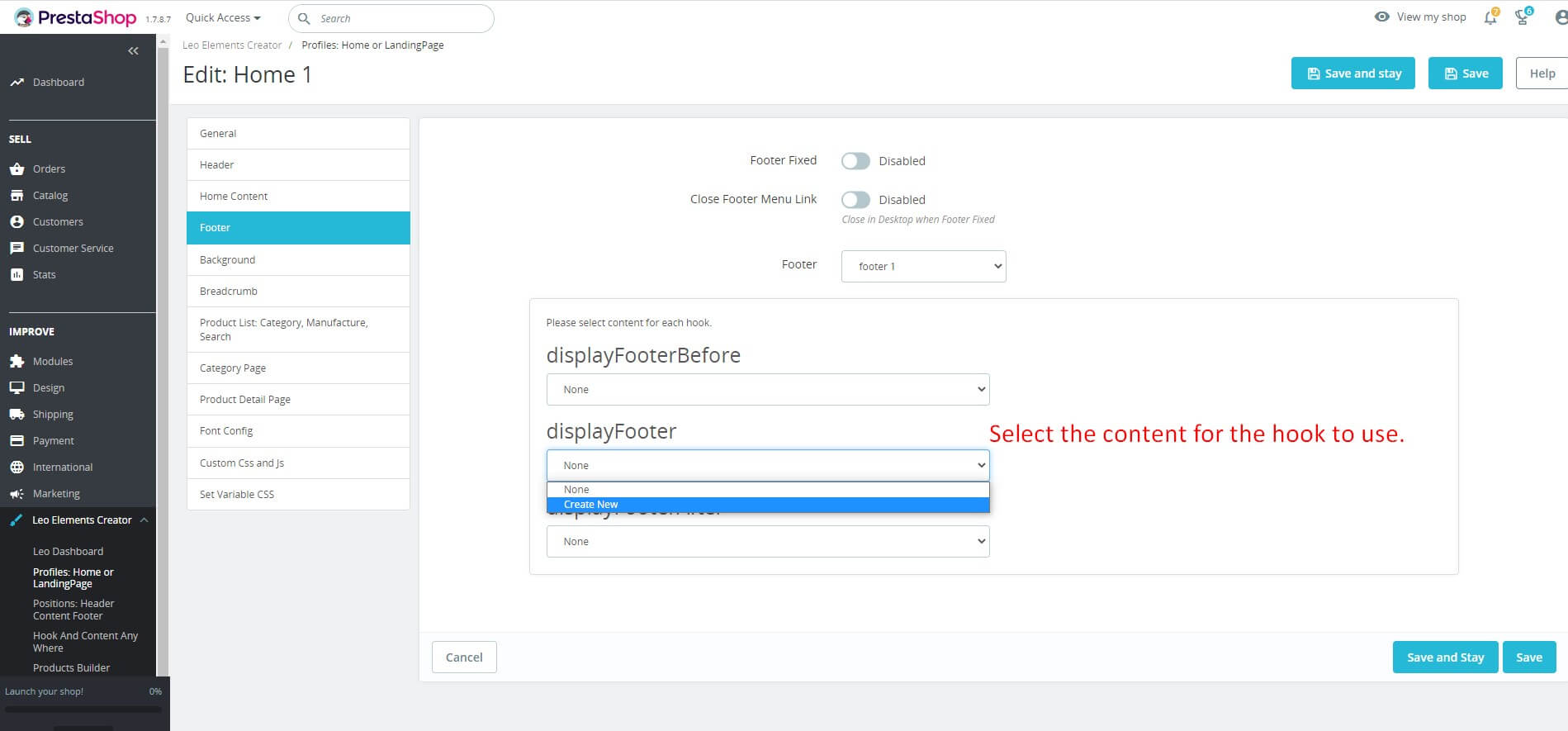Click the Design monitor icon
The height and width of the screenshot is (731, 1568).
[x=17, y=388]
